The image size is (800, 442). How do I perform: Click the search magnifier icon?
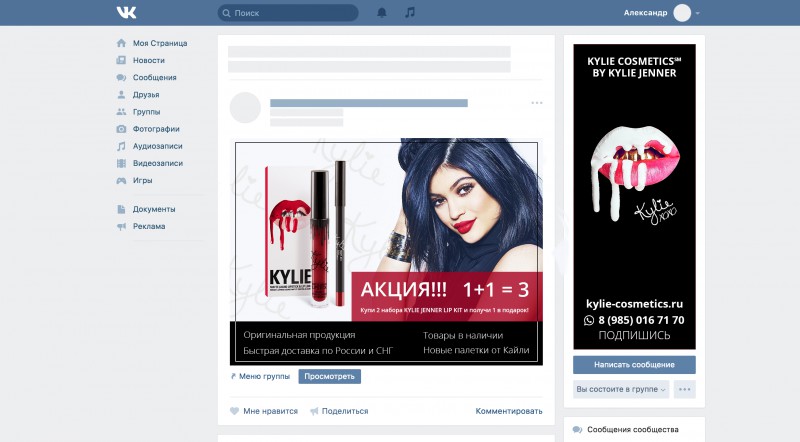click(226, 13)
